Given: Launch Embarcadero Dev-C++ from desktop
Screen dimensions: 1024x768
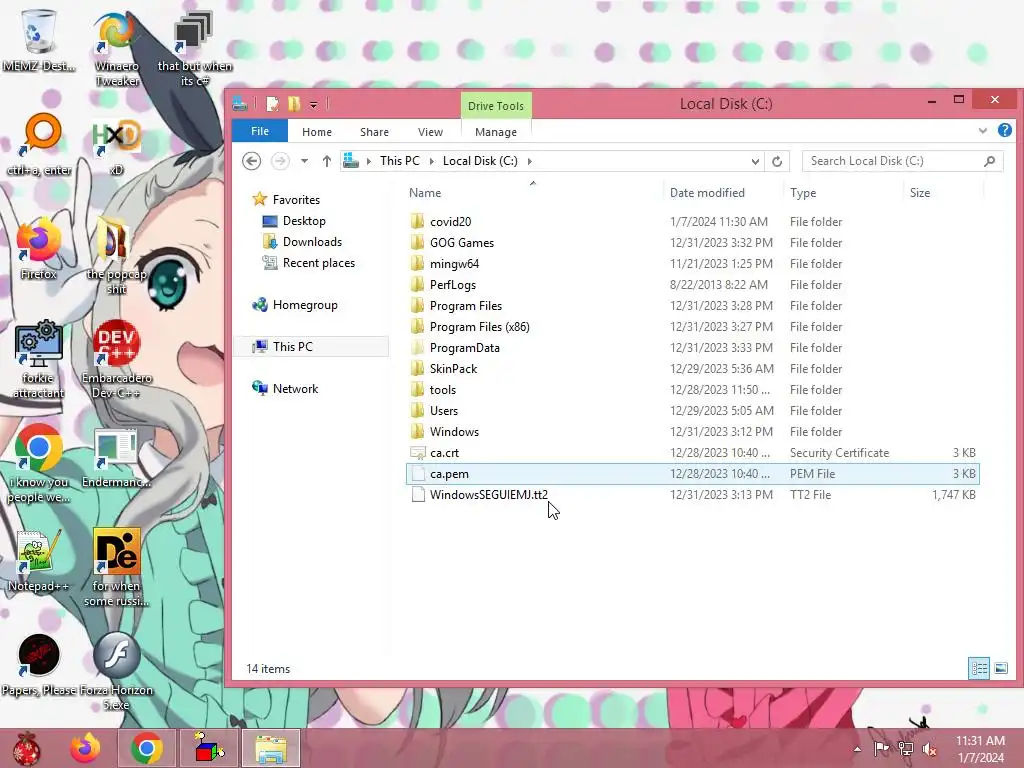Looking at the screenshot, I should tap(116, 359).
